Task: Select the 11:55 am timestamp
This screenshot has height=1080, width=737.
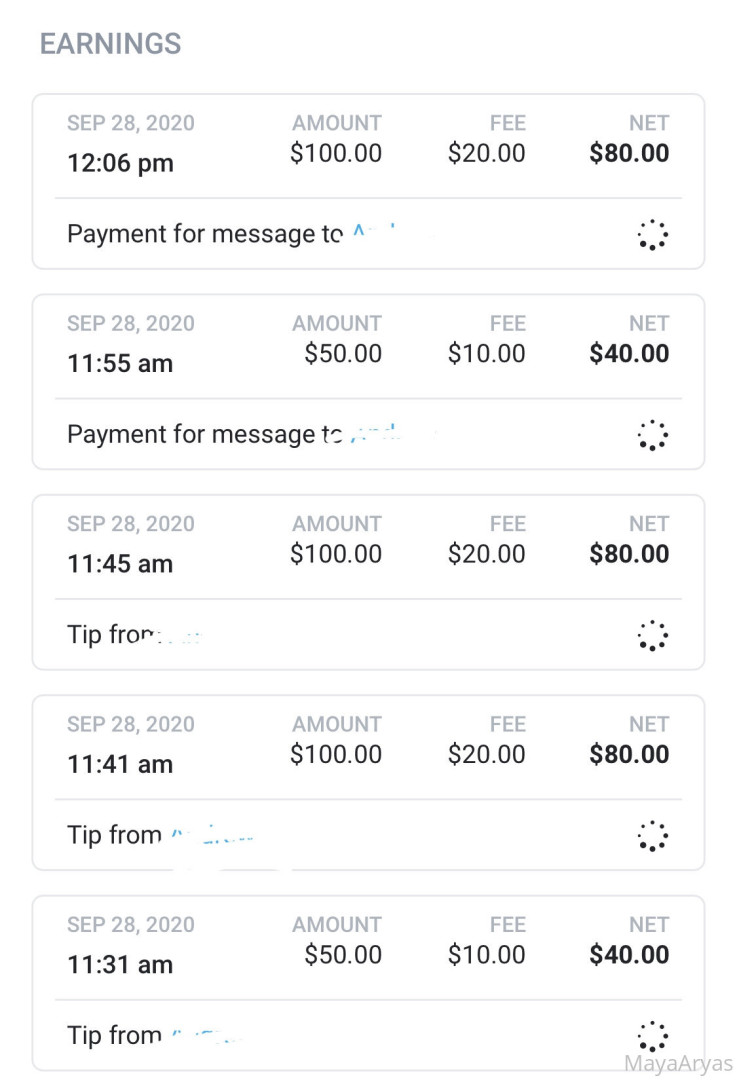Action: tap(120, 364)
